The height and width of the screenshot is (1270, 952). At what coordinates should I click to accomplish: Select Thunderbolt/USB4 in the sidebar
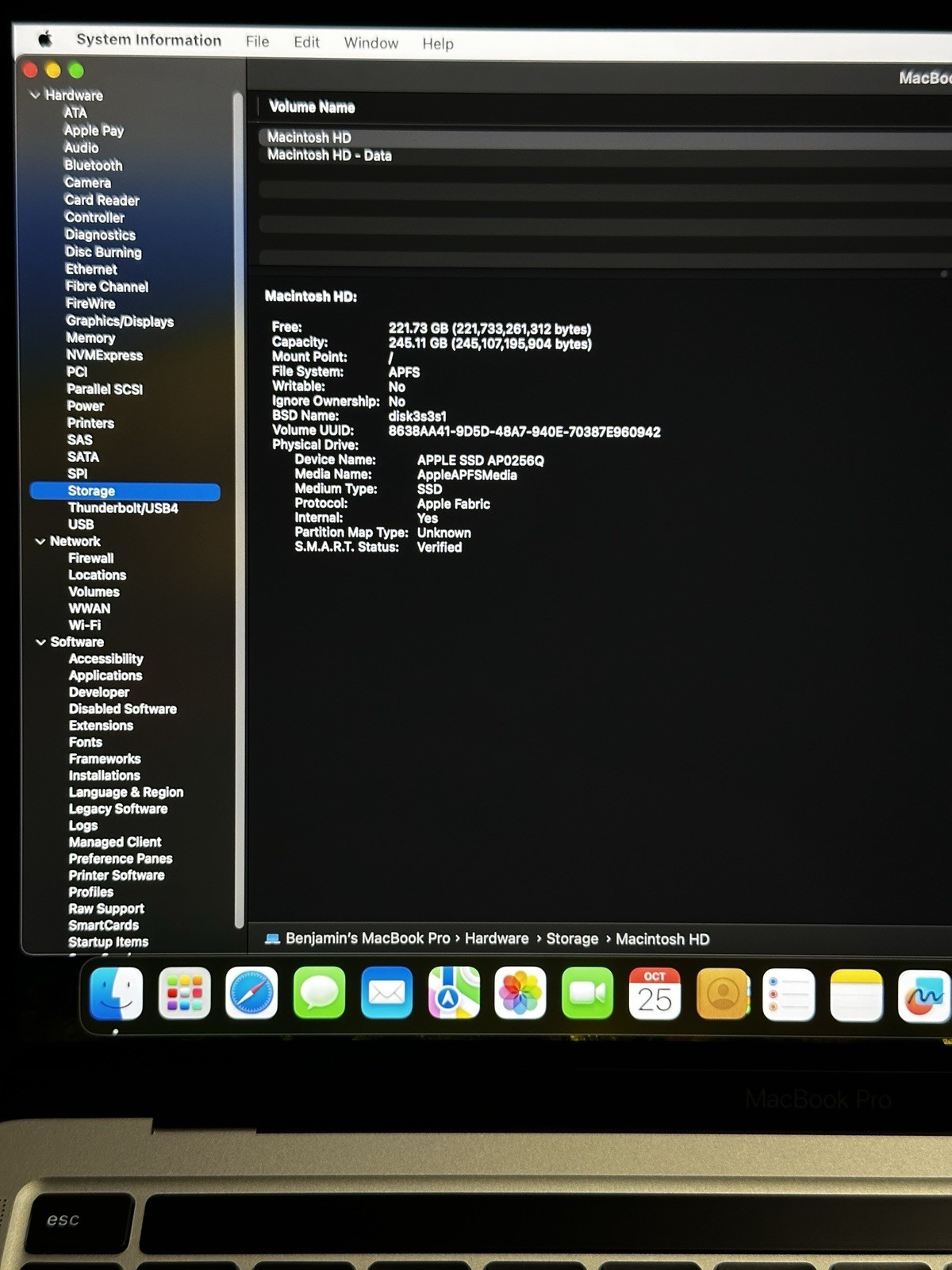123,508
